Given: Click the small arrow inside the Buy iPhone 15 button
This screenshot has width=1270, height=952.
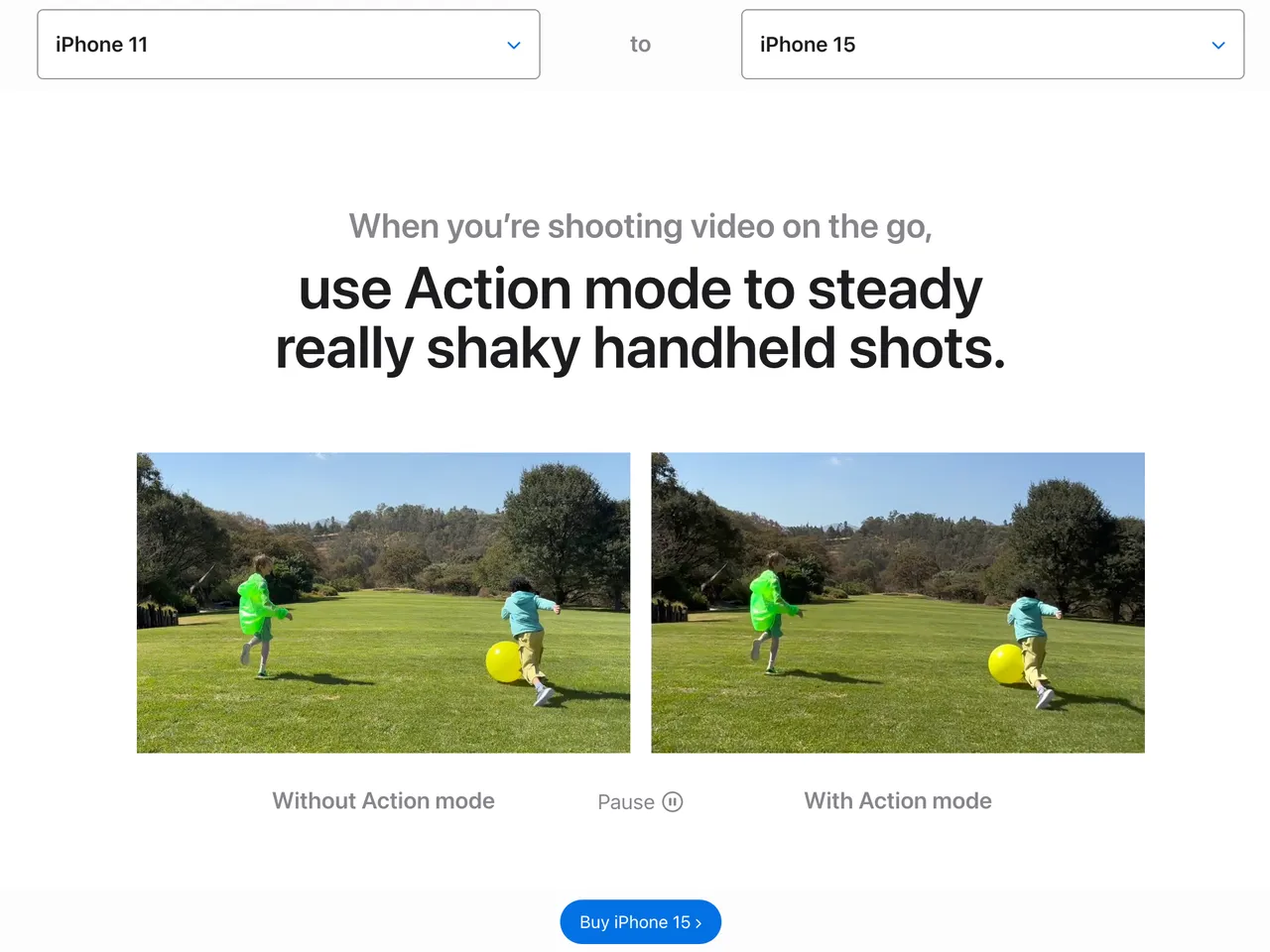Looking at the screenshot, I should (698, 923).
